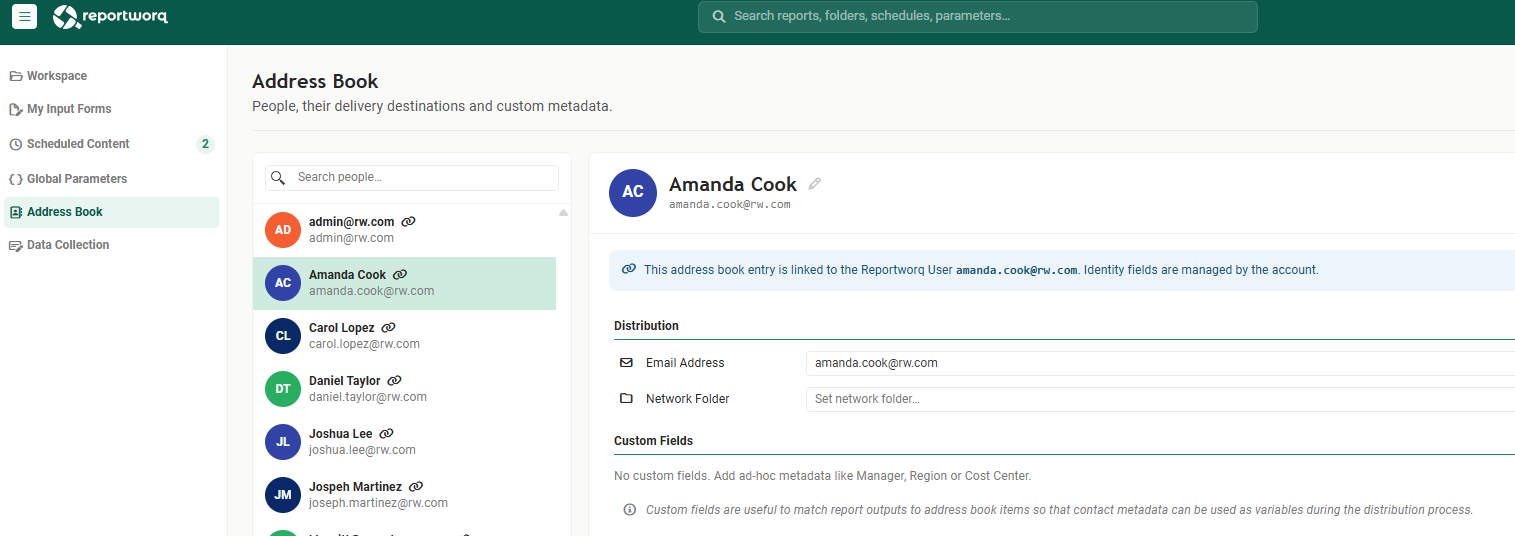
Task: Click the JL avatar for Joshua Lee
Action: tap(283, 442)
